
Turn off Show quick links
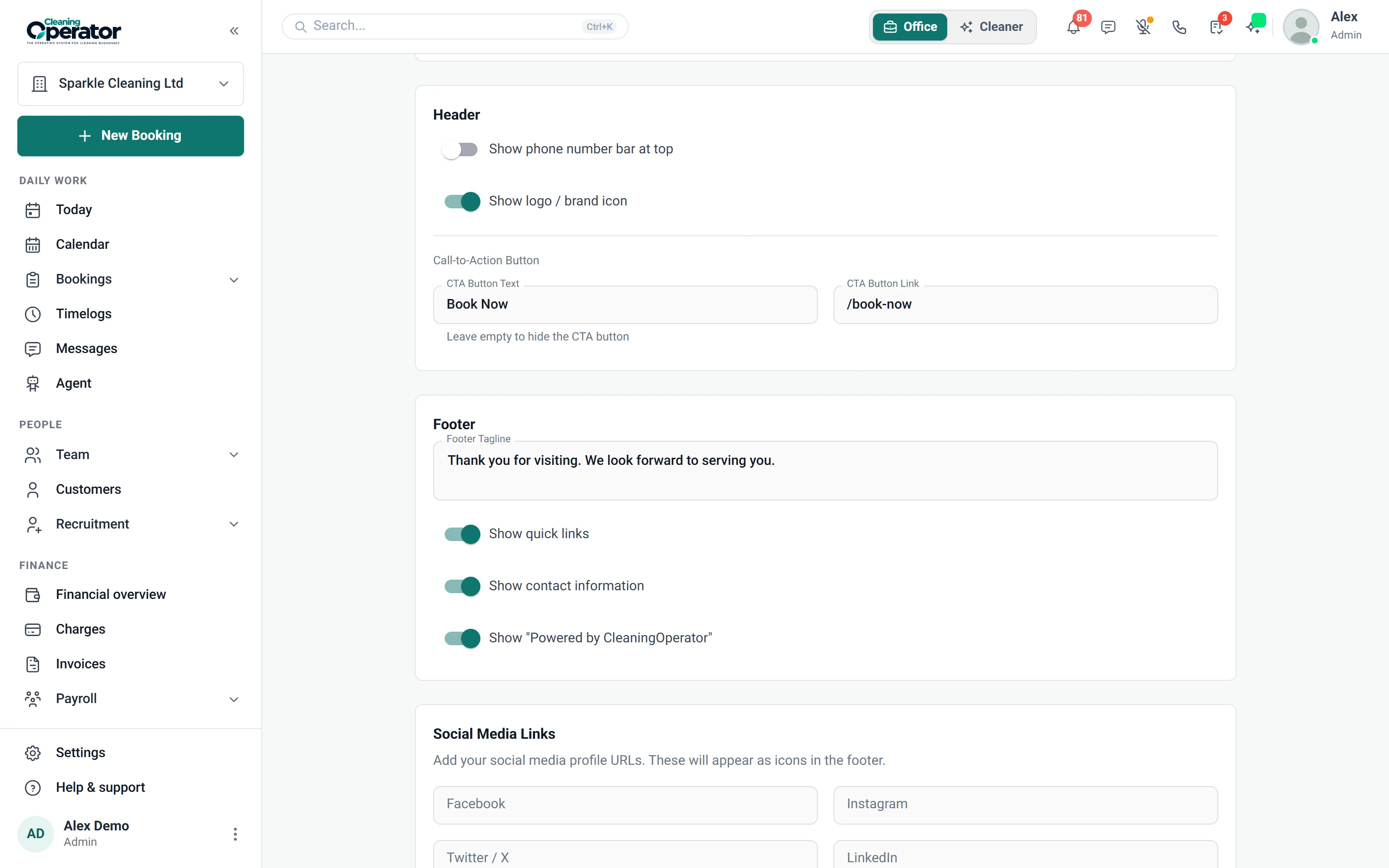(x=462, y=534)
